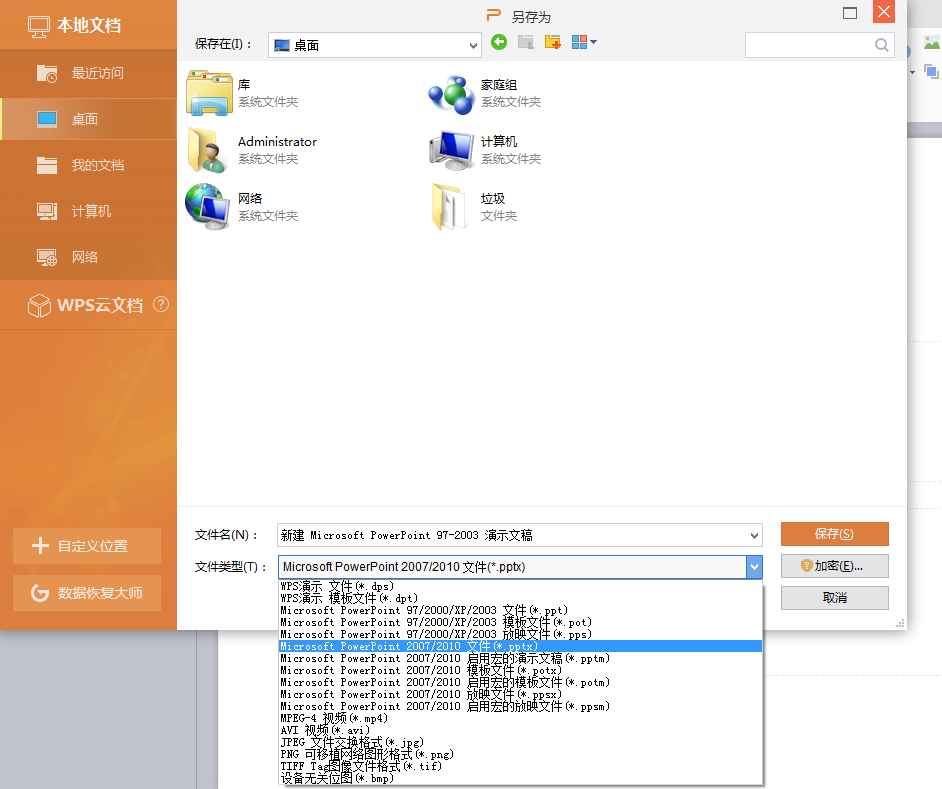Choose WPS演示 模板文件(*.dpt) type
942x789 pixels.
tap(521, 598)
